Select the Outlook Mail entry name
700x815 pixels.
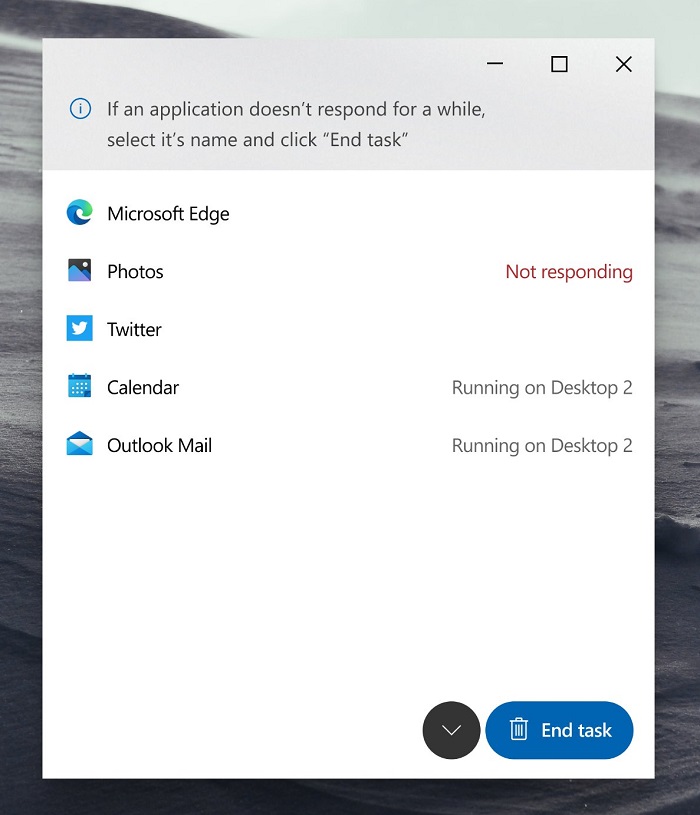[159, 446]
